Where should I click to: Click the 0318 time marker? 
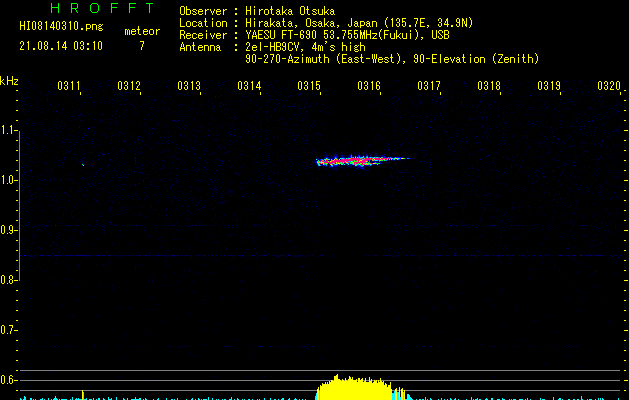489,86
